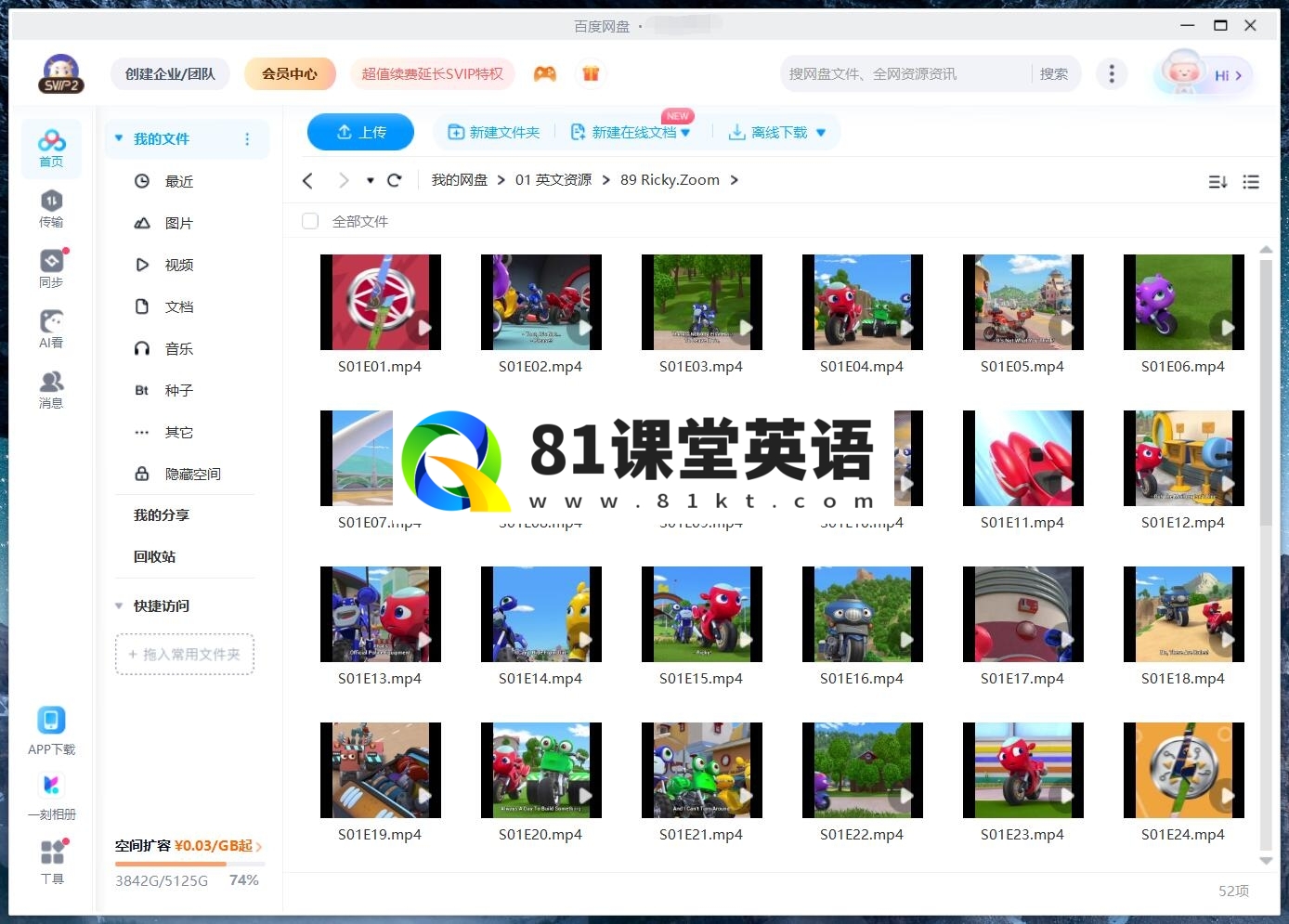Open the 离线下载 dropdown arrow
1289x924 pixels.
click(821, 133)
